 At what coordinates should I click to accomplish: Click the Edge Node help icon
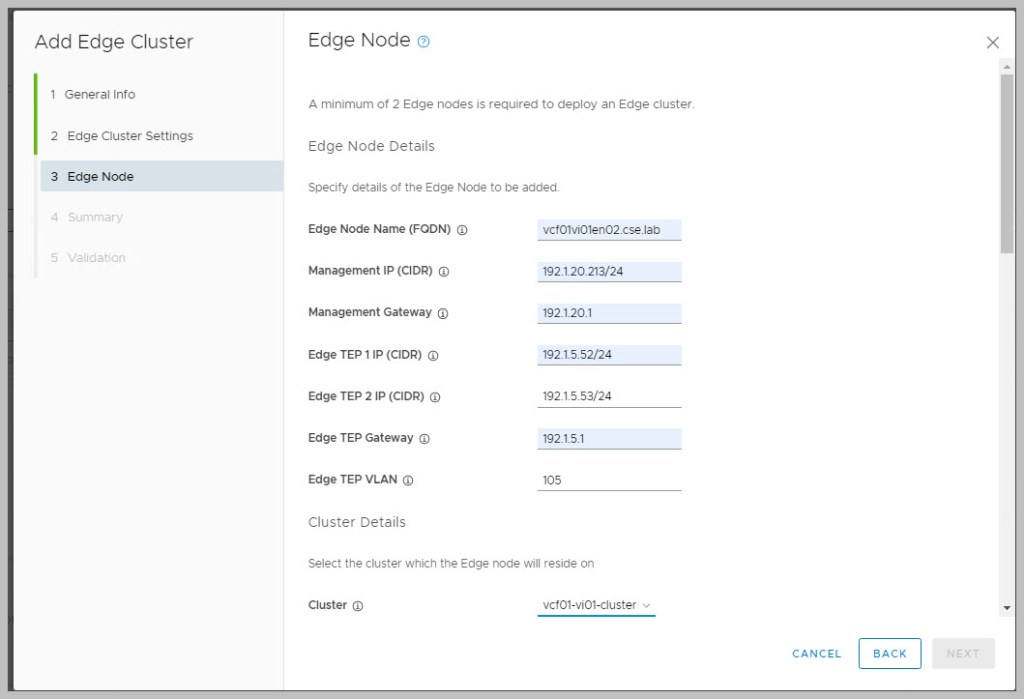point(424,42)
